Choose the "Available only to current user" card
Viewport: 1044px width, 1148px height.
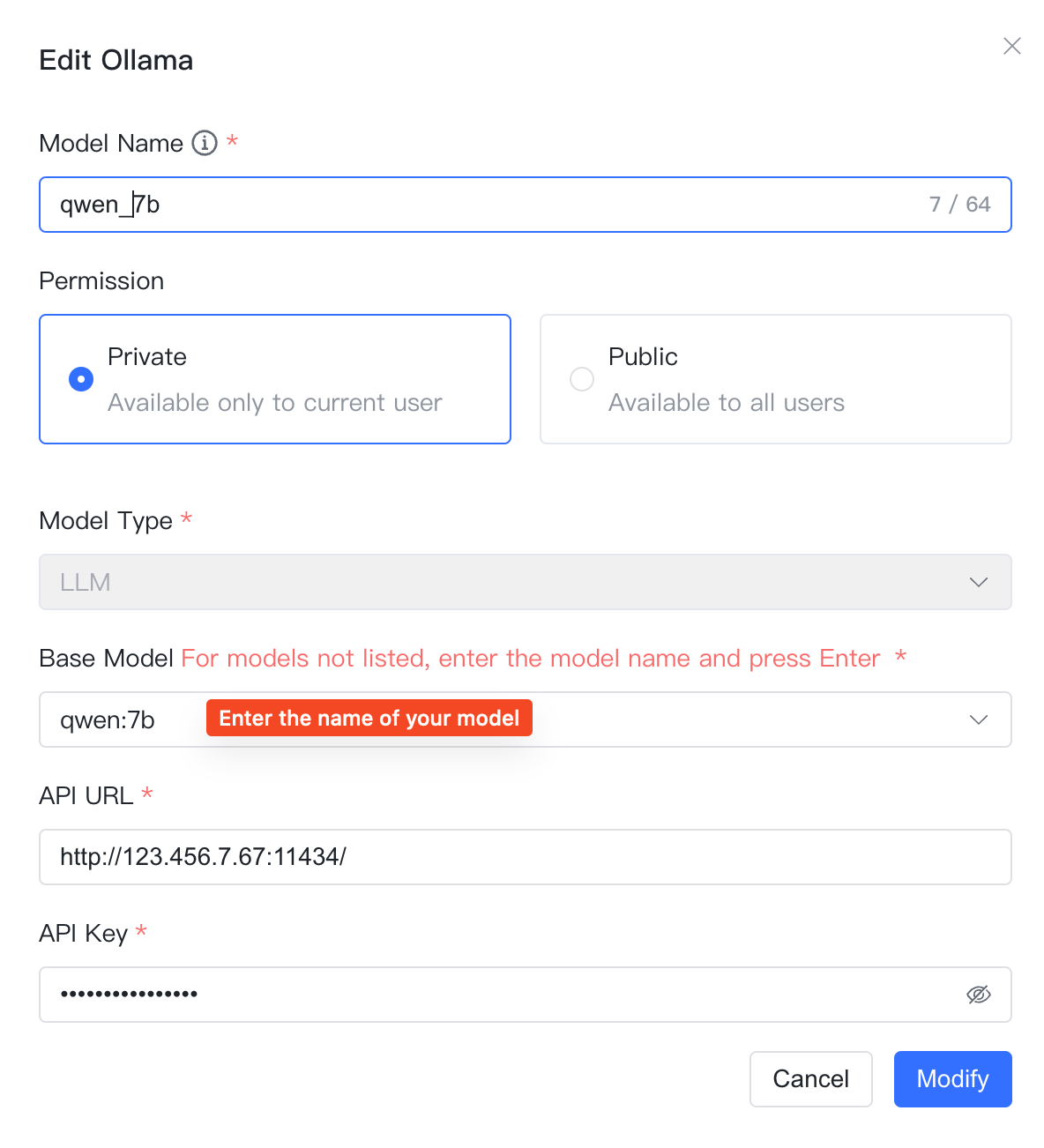click(275, 379)
